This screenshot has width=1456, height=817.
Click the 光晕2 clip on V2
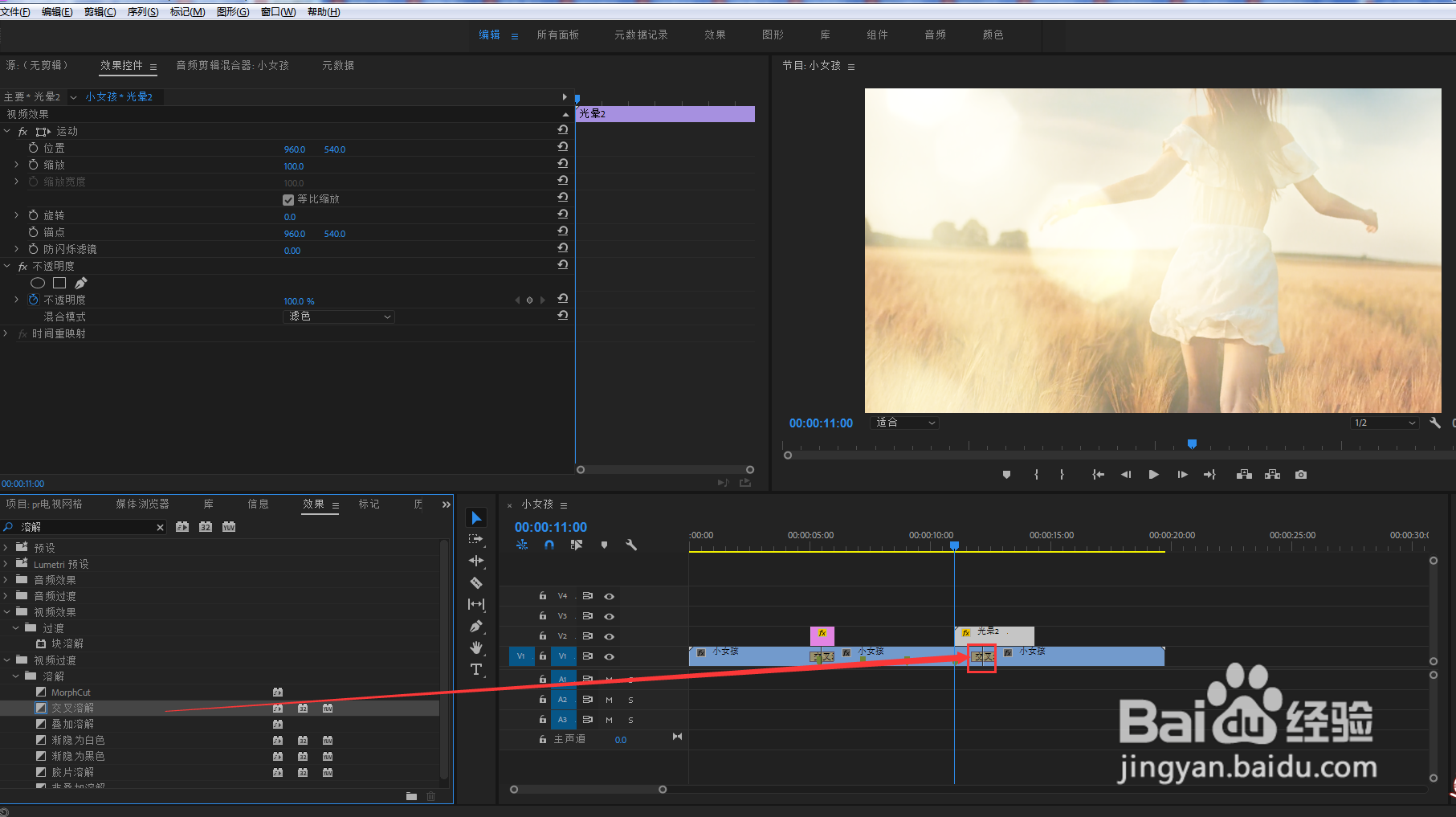[x=994, y=635]
